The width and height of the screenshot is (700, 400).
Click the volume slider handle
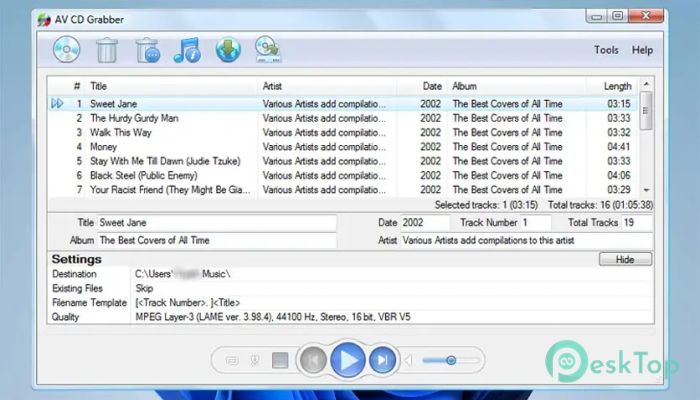451,360
